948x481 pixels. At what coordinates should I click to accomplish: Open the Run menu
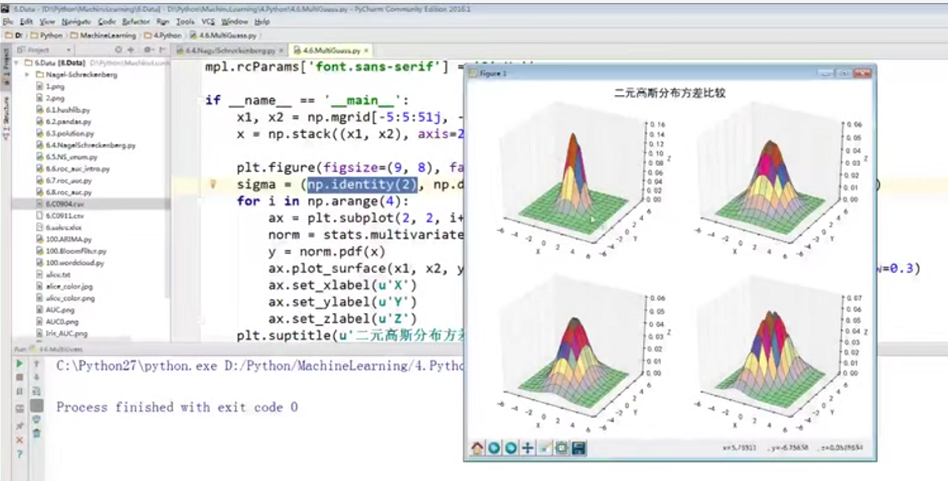click(163, 22)
